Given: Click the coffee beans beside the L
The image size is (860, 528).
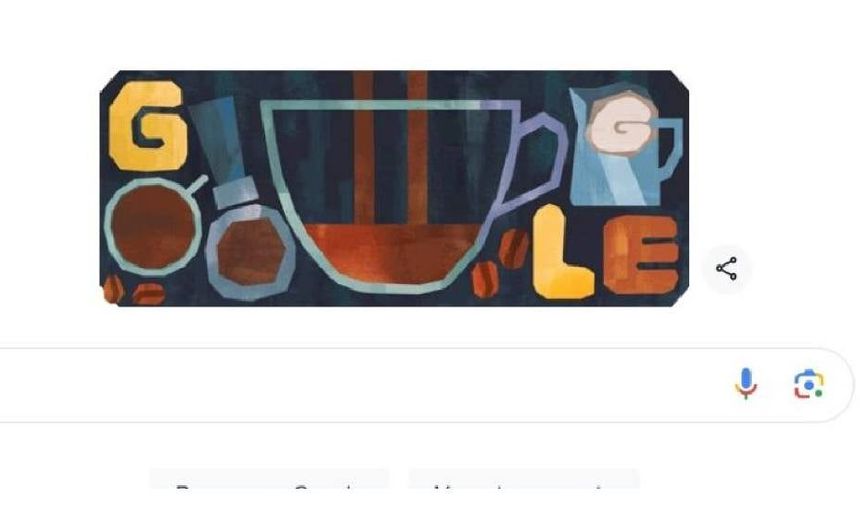Looking at the screenshot, I should [x=499, y=264].
